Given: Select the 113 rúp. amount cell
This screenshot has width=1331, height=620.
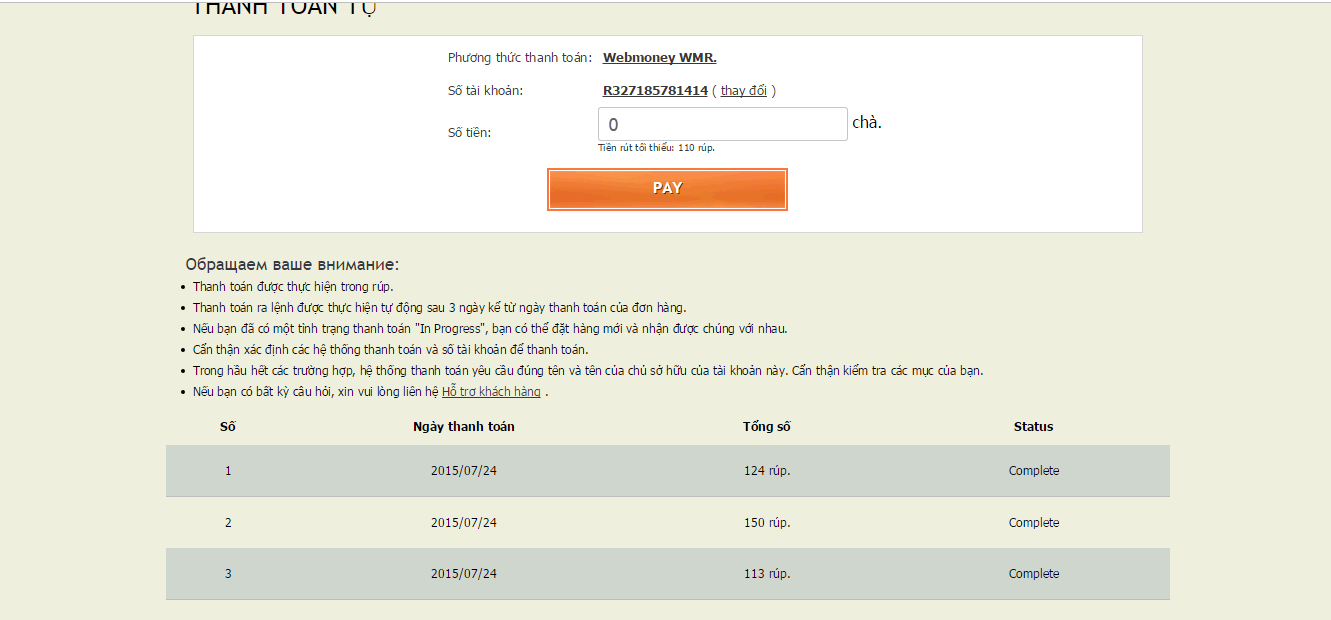Looking at the screenshot, I should (767, 574).
